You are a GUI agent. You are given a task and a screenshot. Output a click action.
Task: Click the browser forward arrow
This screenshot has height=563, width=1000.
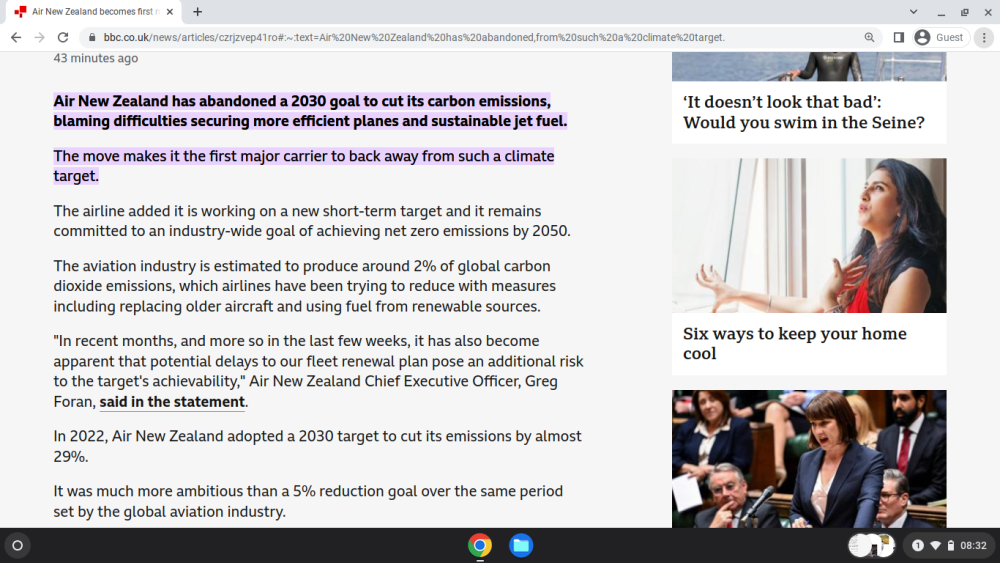(x=40, y=38)
